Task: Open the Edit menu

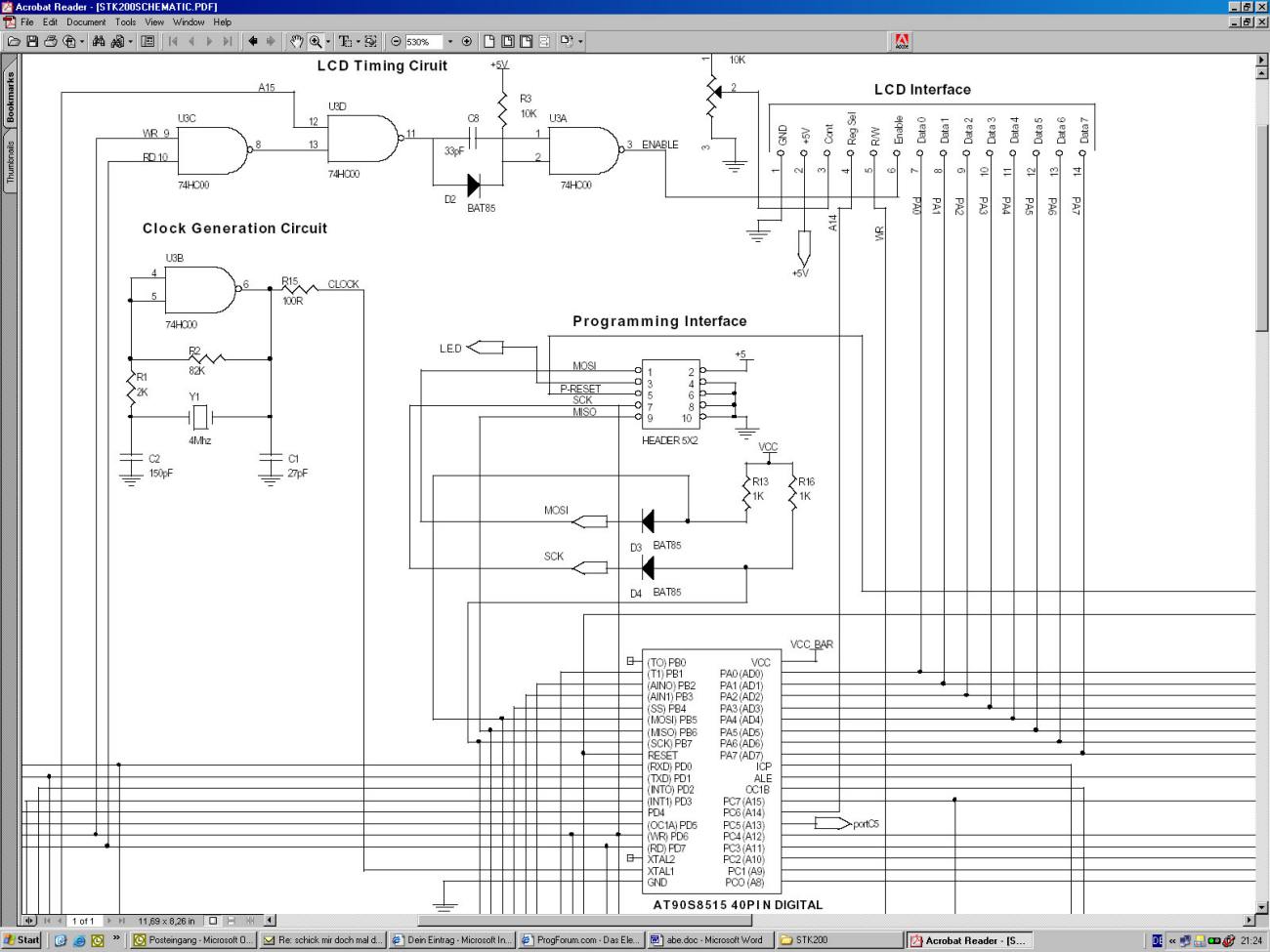Action: point(50,21)
